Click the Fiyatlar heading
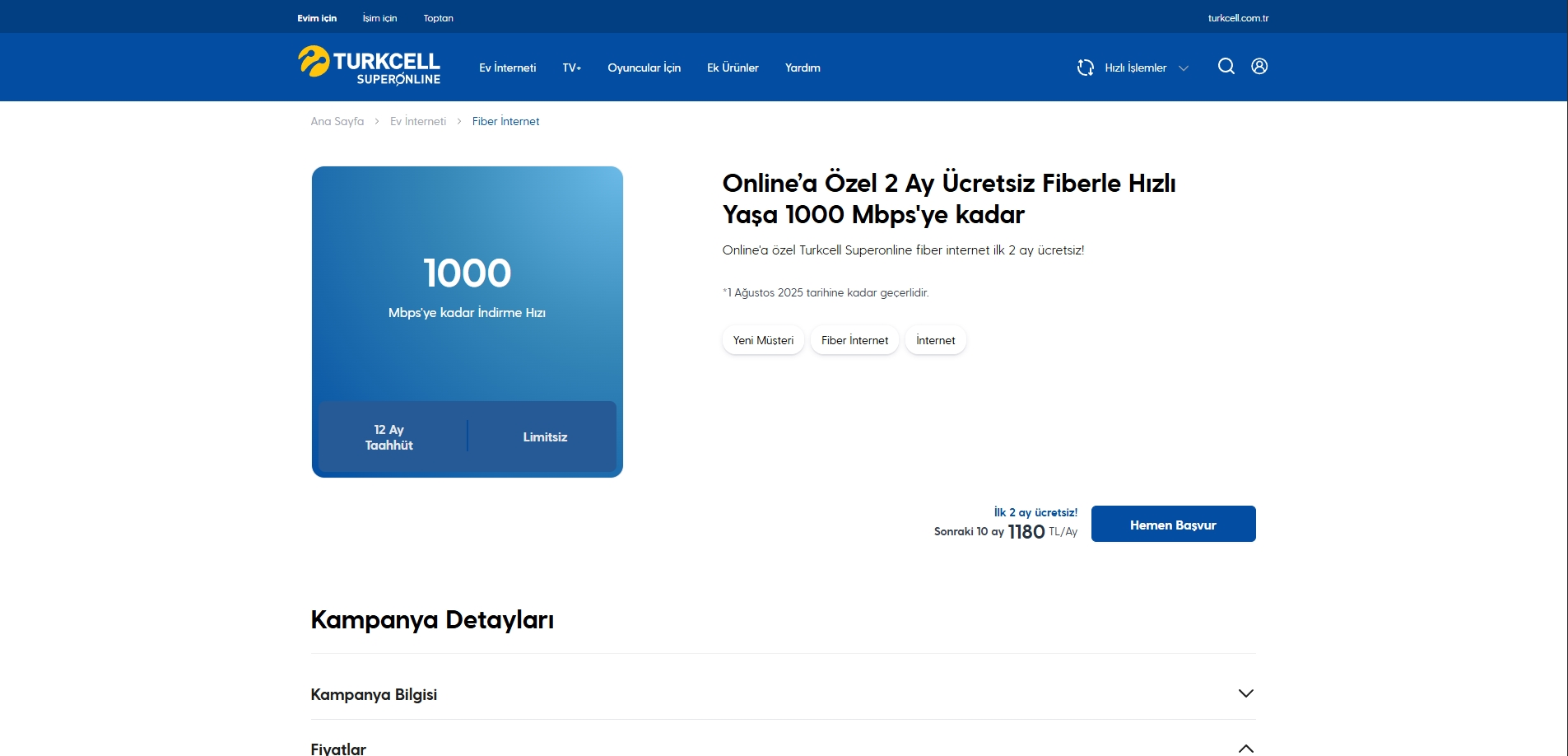 tap(338, 749)
